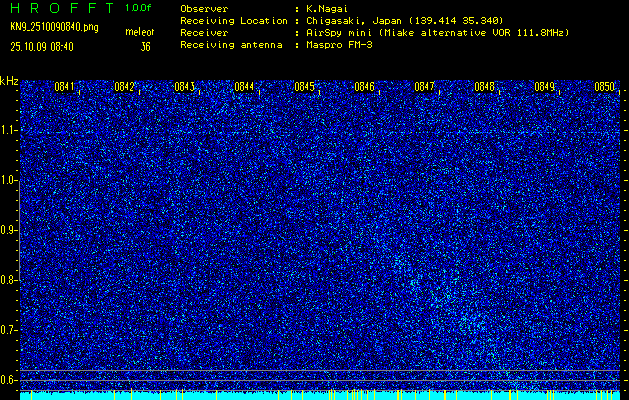
Task: Click the 0.7 frequency axis label
Action: (10, 330)
